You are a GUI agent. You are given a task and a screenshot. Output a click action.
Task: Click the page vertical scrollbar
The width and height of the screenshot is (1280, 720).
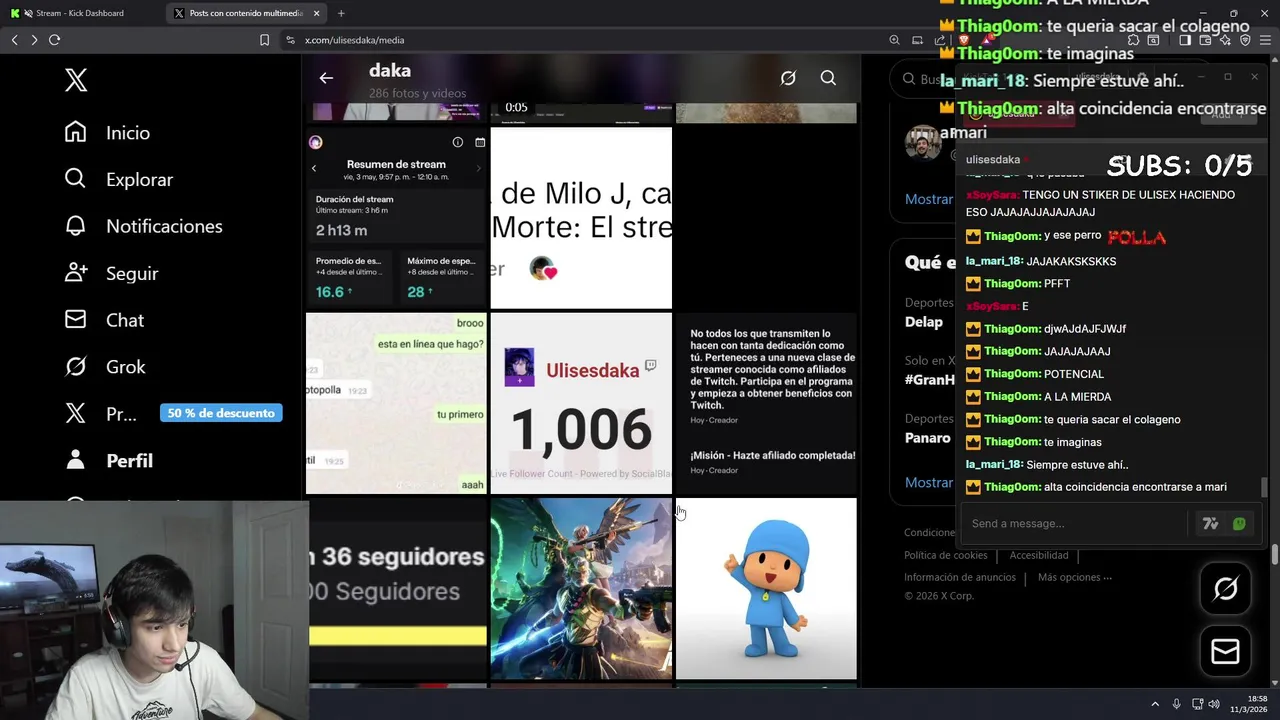coord(1275,554)
